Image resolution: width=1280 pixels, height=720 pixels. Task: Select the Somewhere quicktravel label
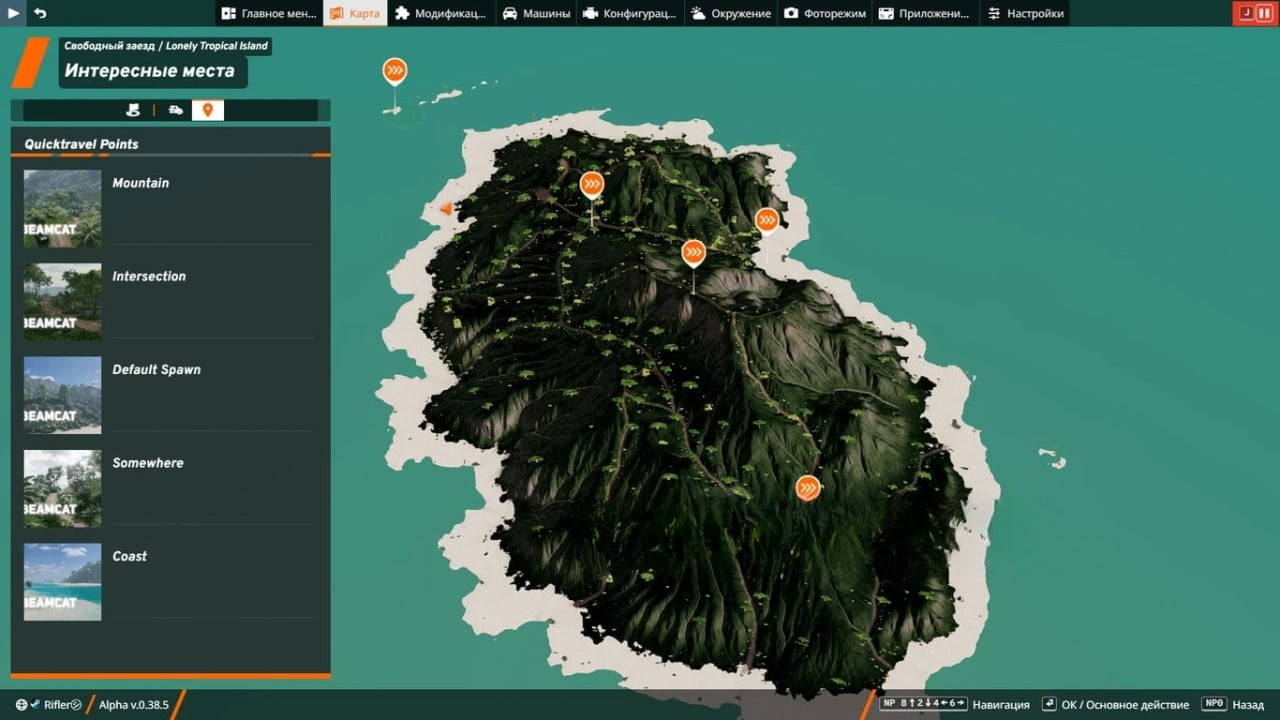point(148,463)
